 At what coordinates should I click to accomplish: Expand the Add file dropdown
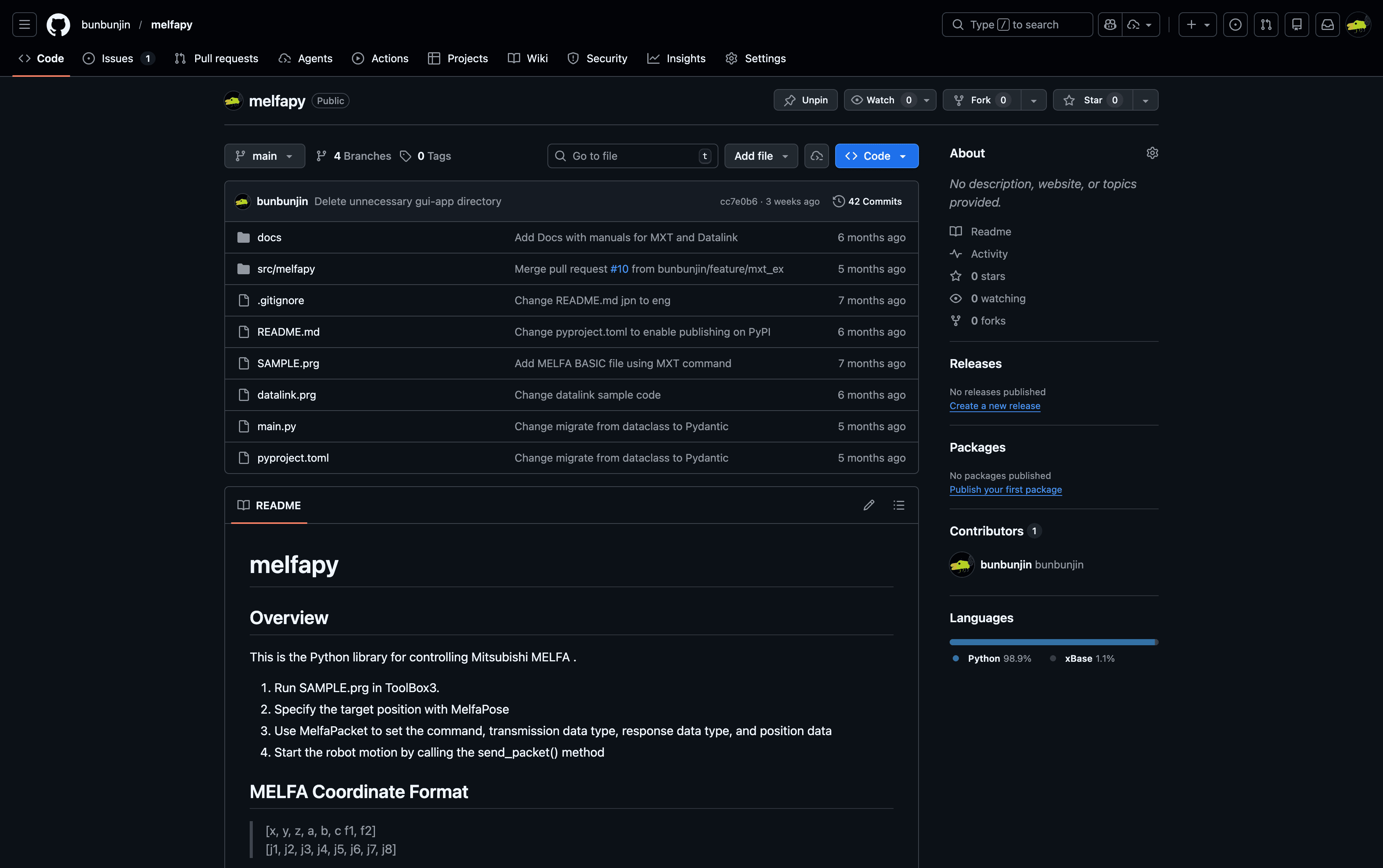coord(761,156)
